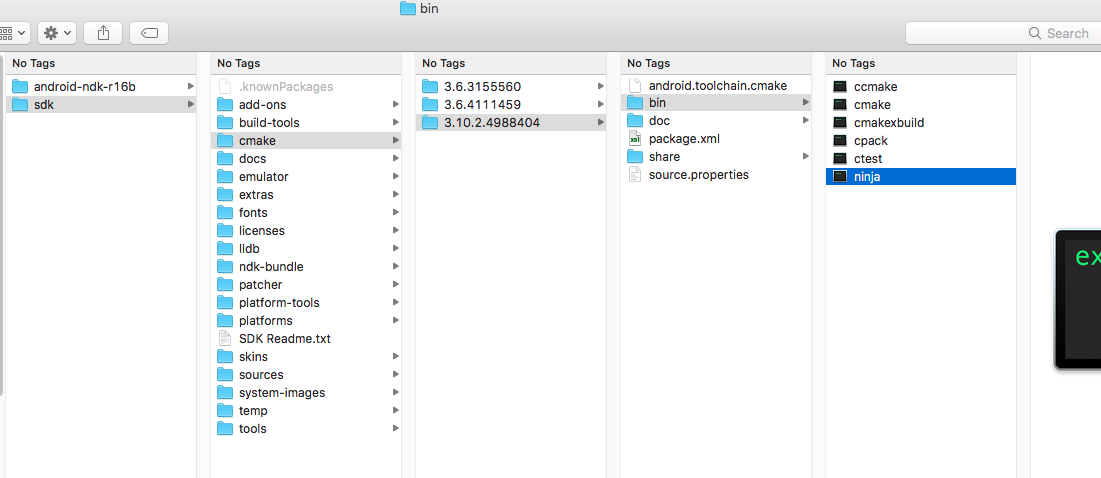Expand the platform-tools folder arrow
The width and height of the screenshot is (1101, 478).
point(396,303)
